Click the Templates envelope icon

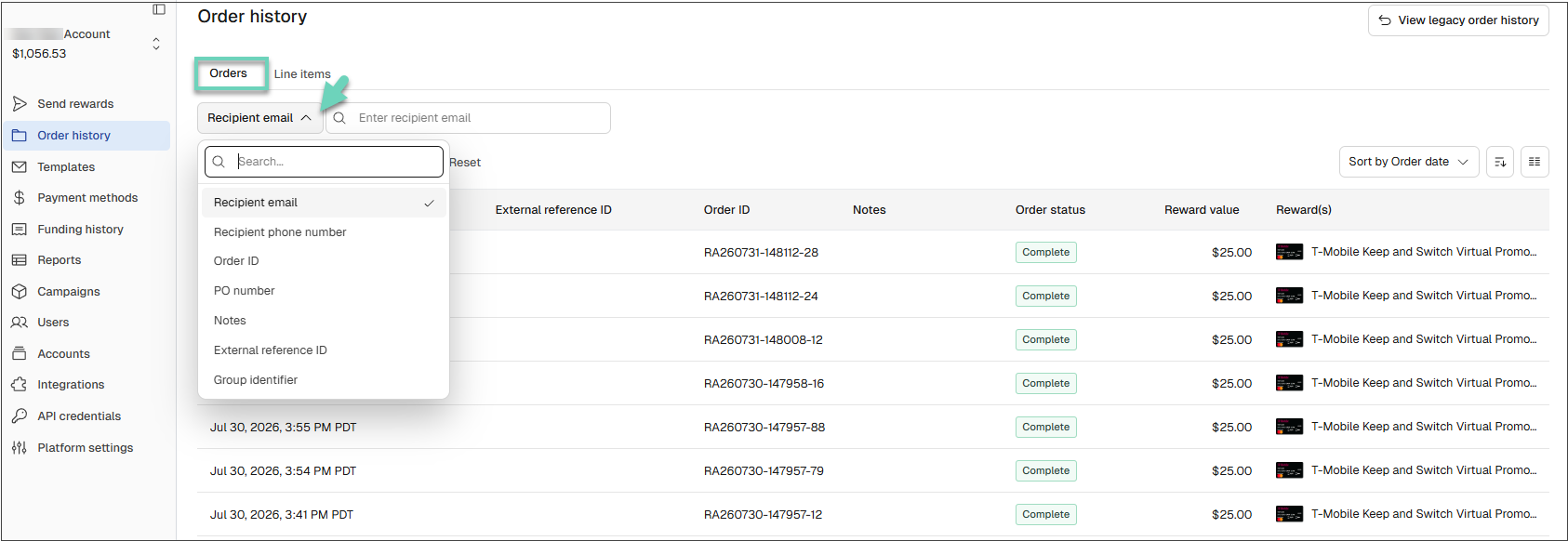pyautogui.click(x=20, y=167)
